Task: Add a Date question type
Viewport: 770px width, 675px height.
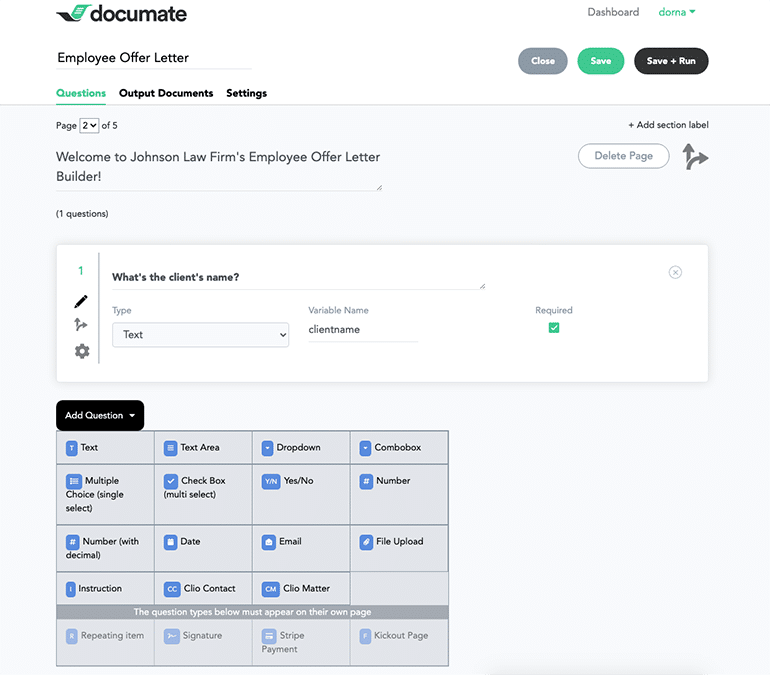Action: pyautogui.click(x=203, y=548)
